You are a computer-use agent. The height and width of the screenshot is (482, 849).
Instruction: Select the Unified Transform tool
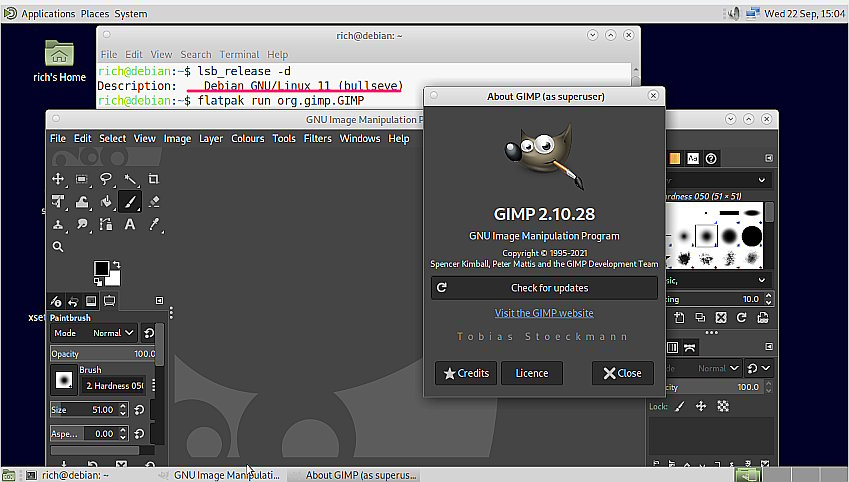[x=58, y=201]
